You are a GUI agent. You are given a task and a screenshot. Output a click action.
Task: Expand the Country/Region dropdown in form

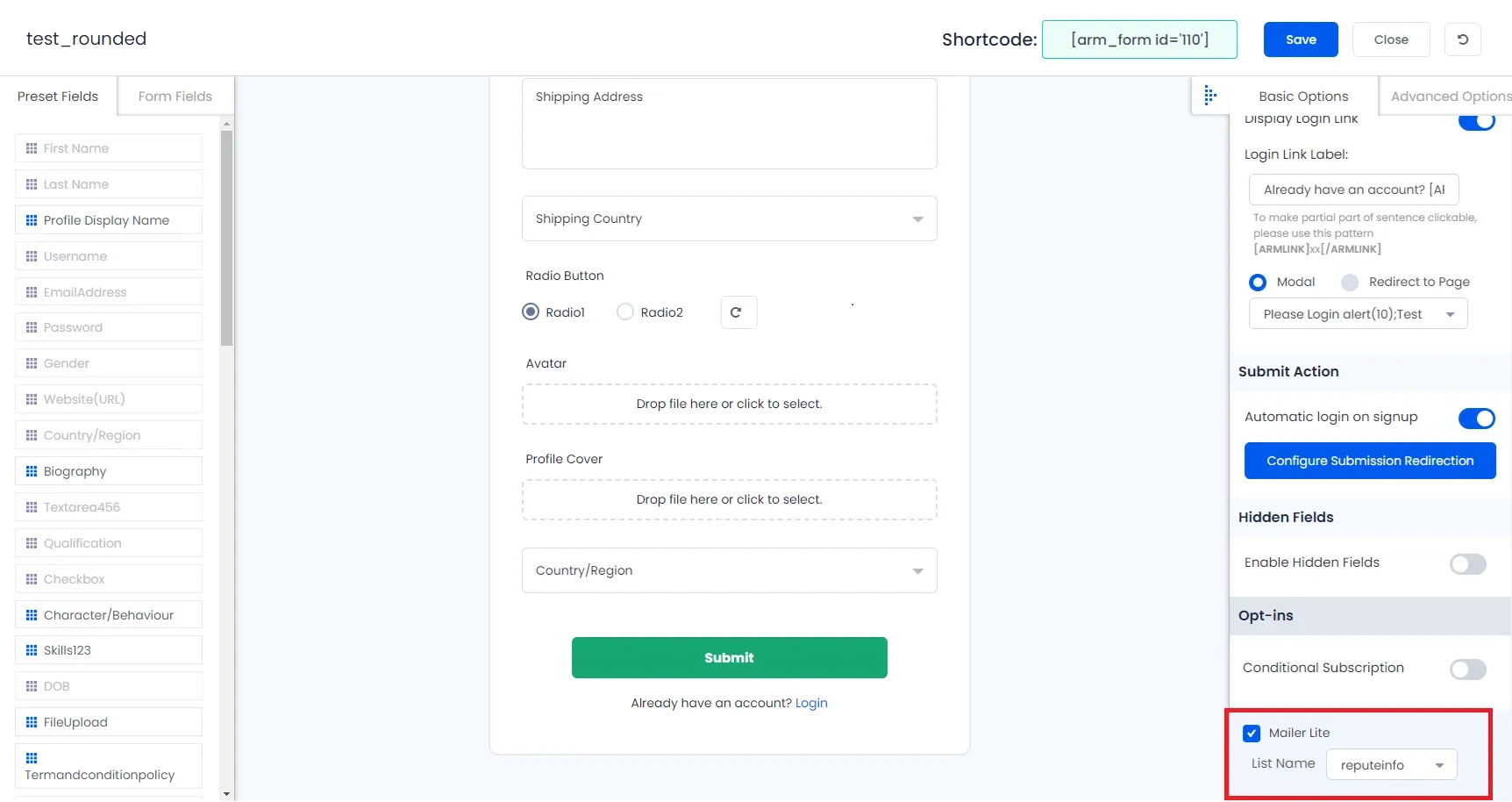point(729,570)
